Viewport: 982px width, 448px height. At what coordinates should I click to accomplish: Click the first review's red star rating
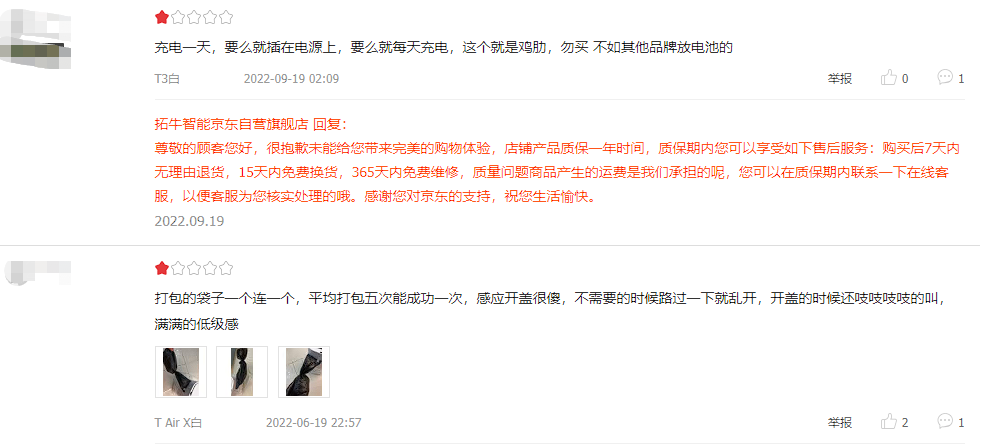[162, 18]
